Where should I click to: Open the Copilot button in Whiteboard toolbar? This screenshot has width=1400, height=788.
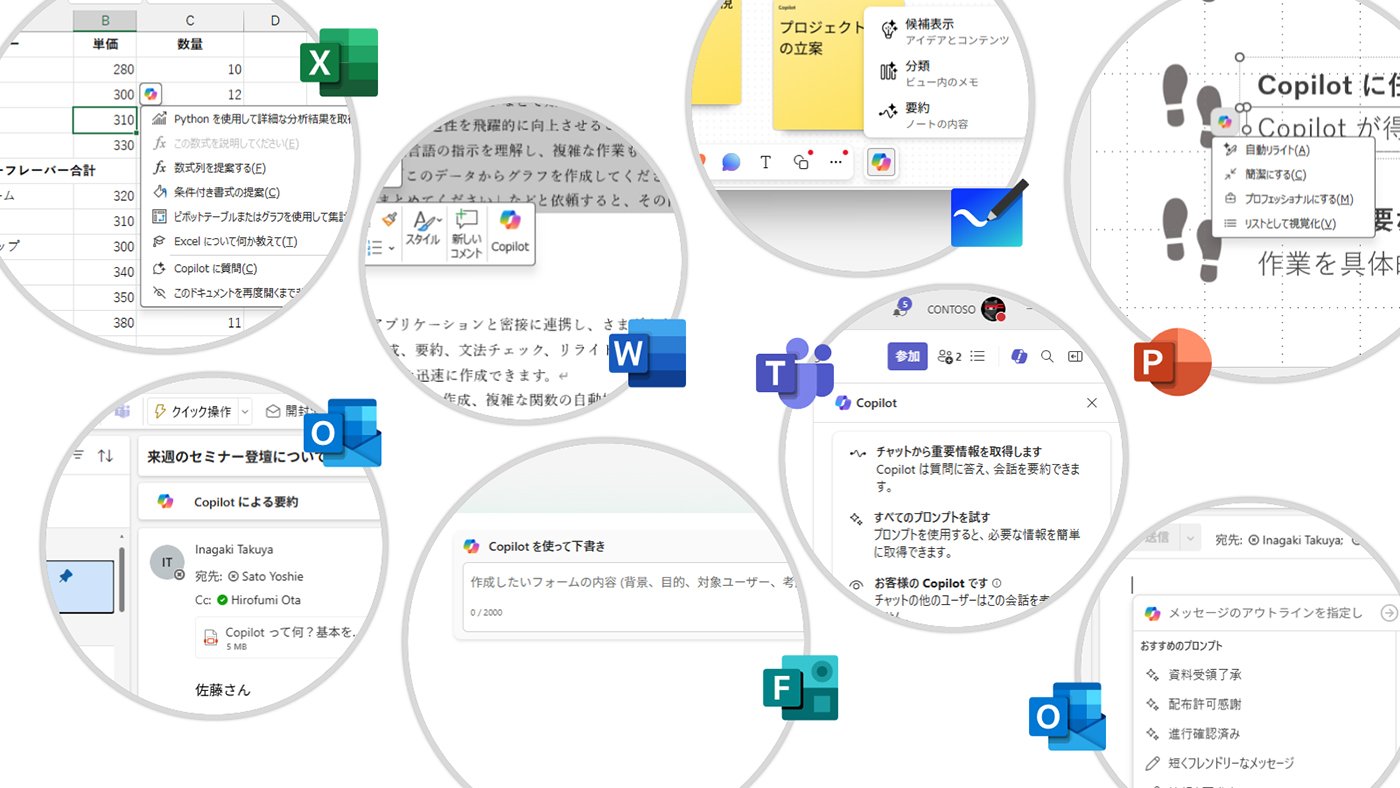[x=881, y=161]
